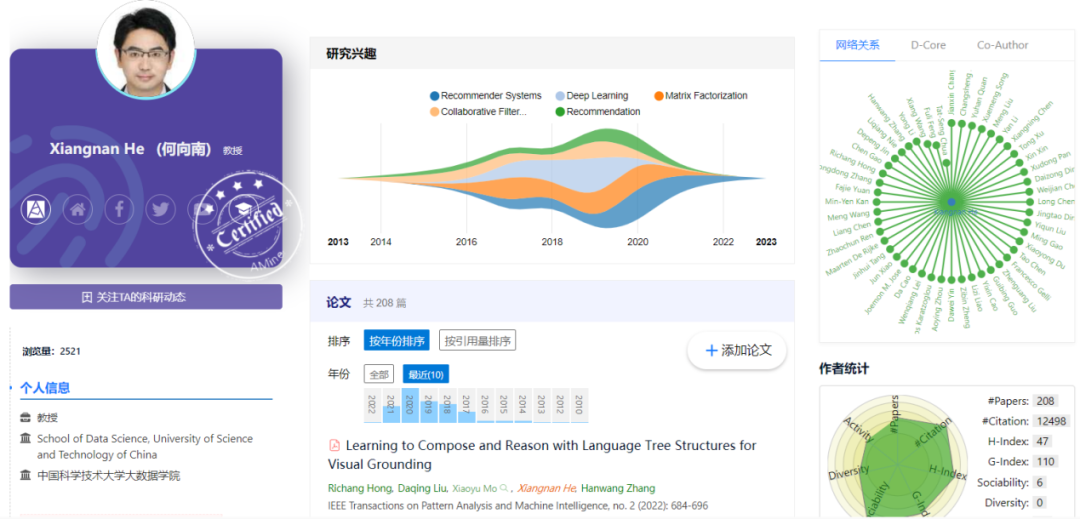Filter papers by the 2020 year bar
Viewport: 1080px width, 519px height.
[410, 405]
